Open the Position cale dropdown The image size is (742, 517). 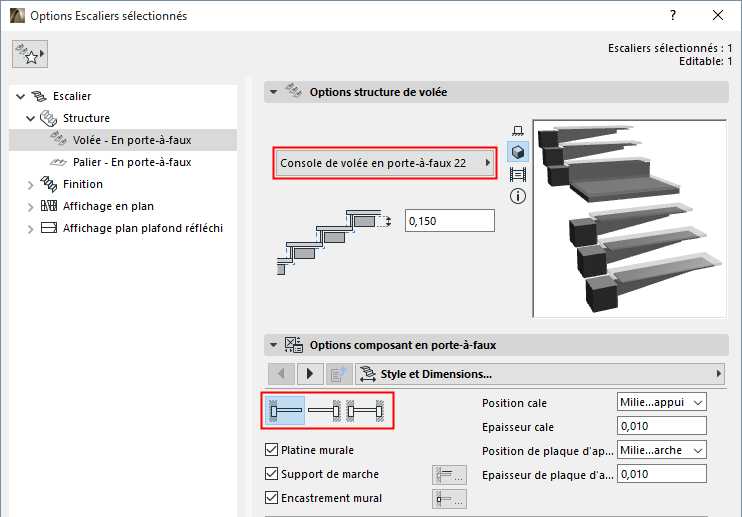pos(662,402)
